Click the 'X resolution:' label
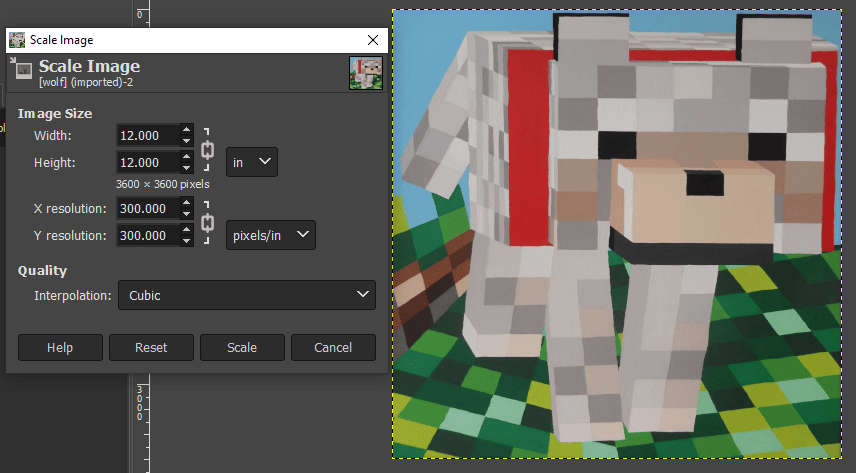Image resolution: width=856 pixels, height=473 pixels. click(70, 209)
